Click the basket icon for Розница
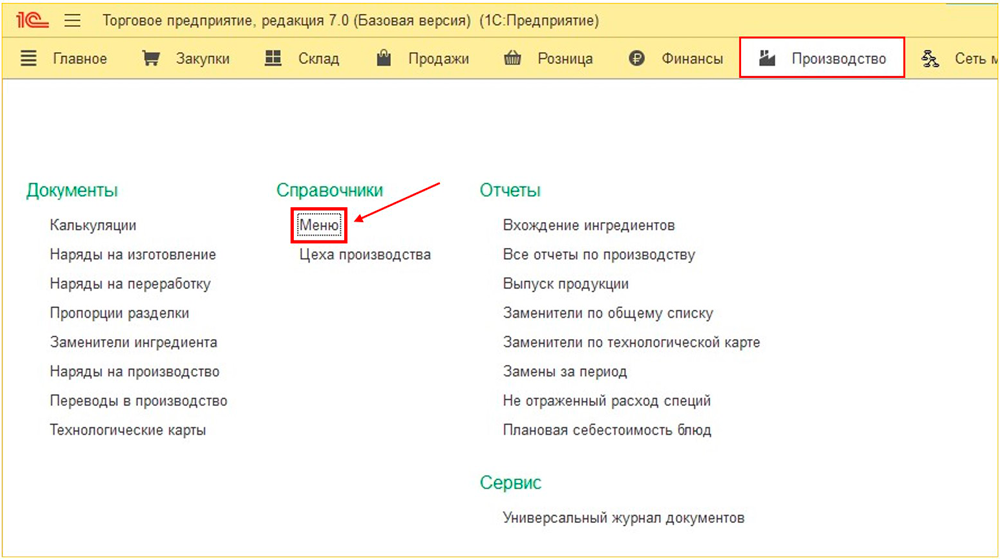This screenshot has height=560, width=1000. click(513, 59)
